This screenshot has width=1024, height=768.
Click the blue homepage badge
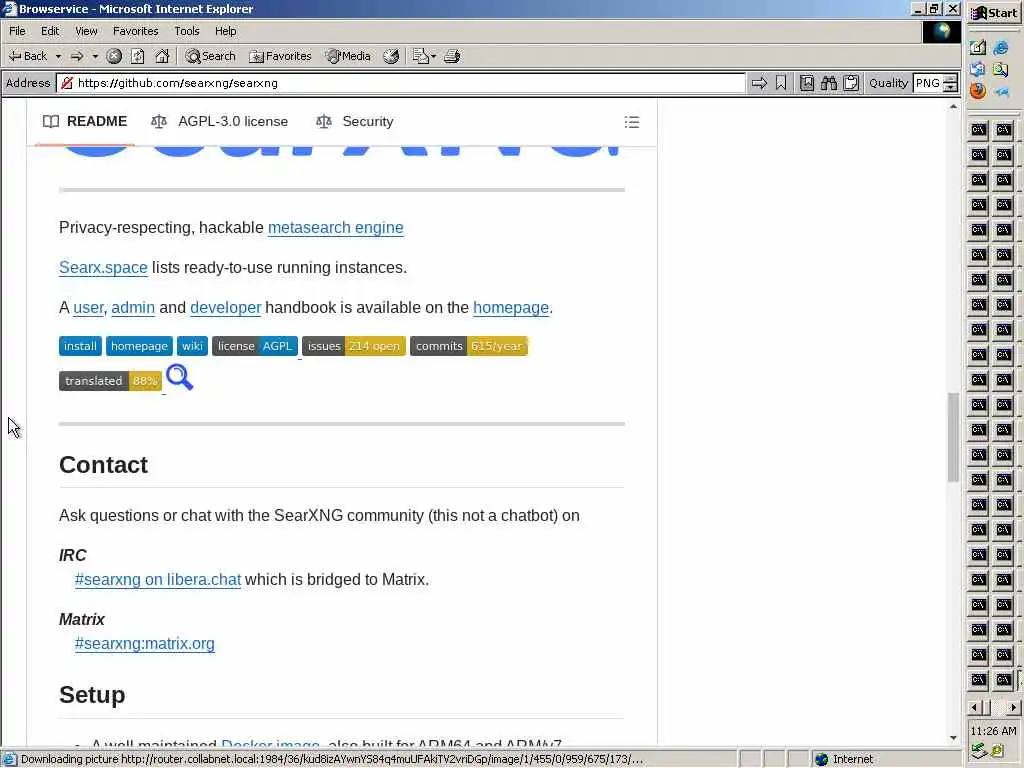139,346
